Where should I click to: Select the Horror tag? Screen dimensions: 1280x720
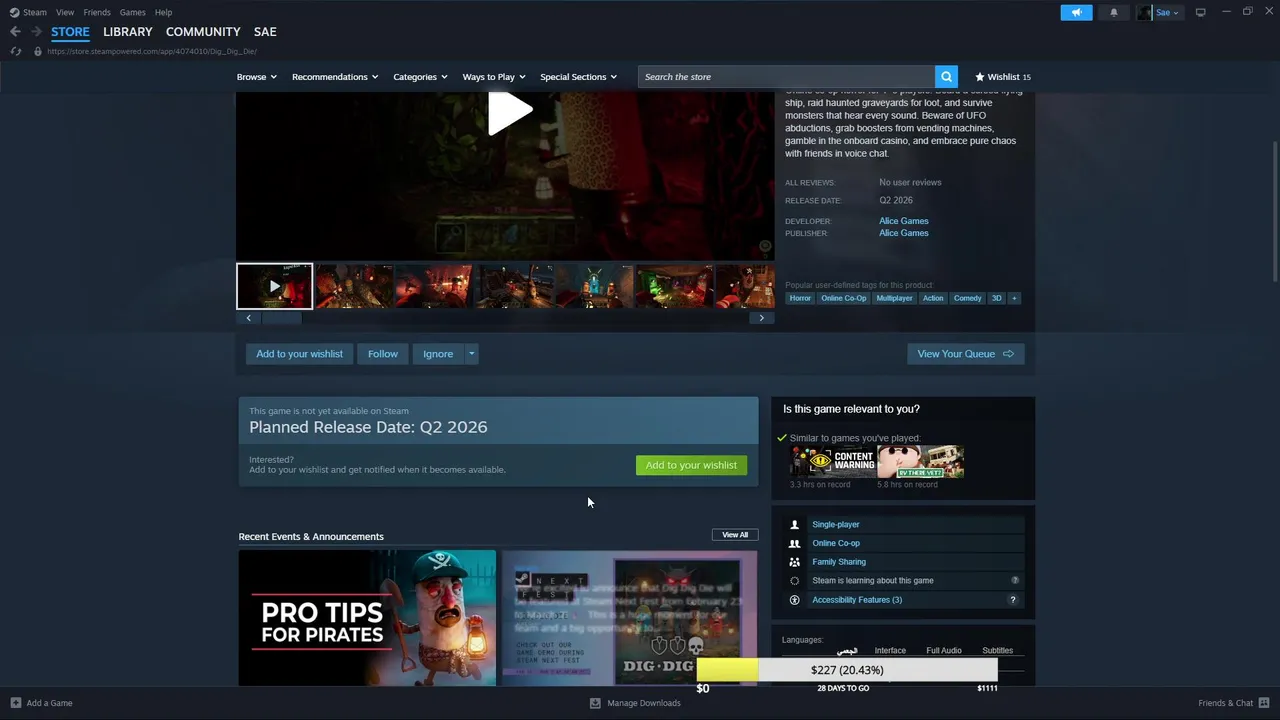pos(800,298)
